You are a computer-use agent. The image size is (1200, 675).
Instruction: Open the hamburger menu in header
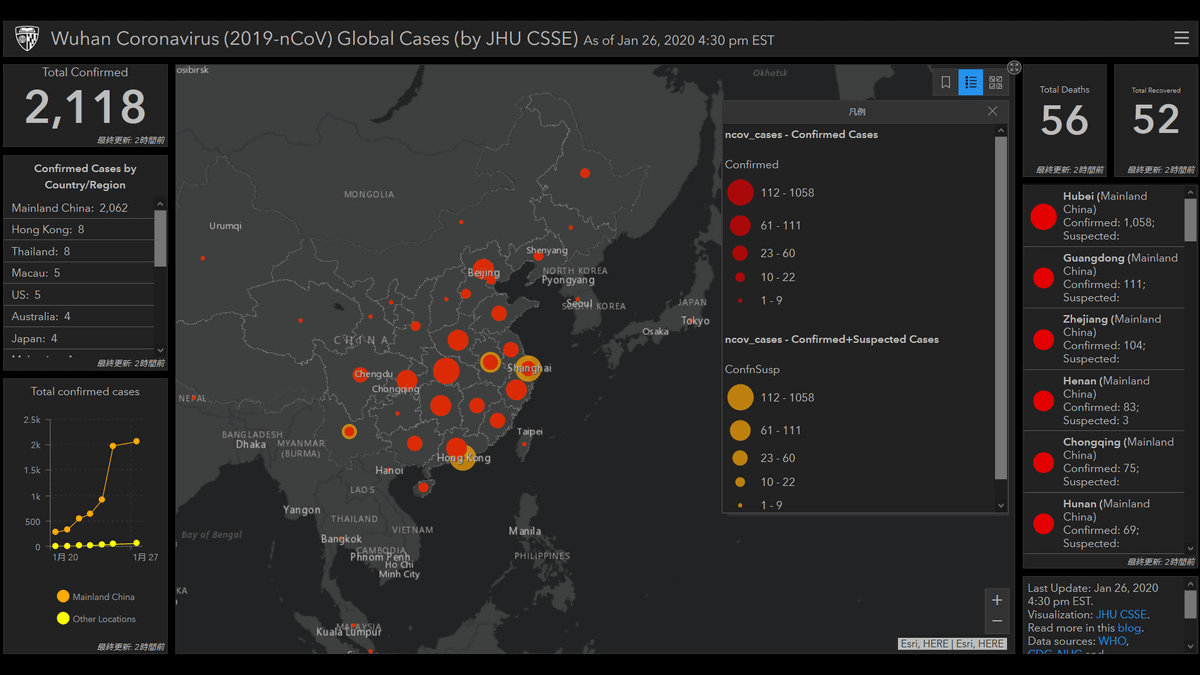pos(1181,38)
